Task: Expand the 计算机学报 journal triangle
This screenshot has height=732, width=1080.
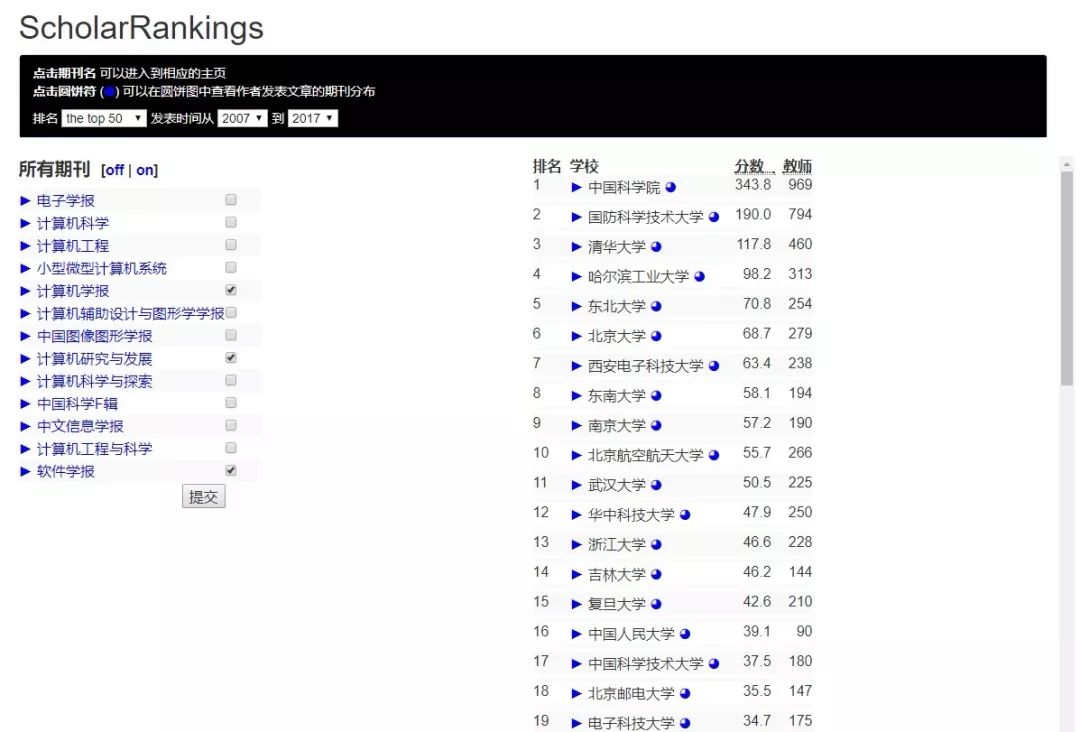Action: click(x=25, y=291)
